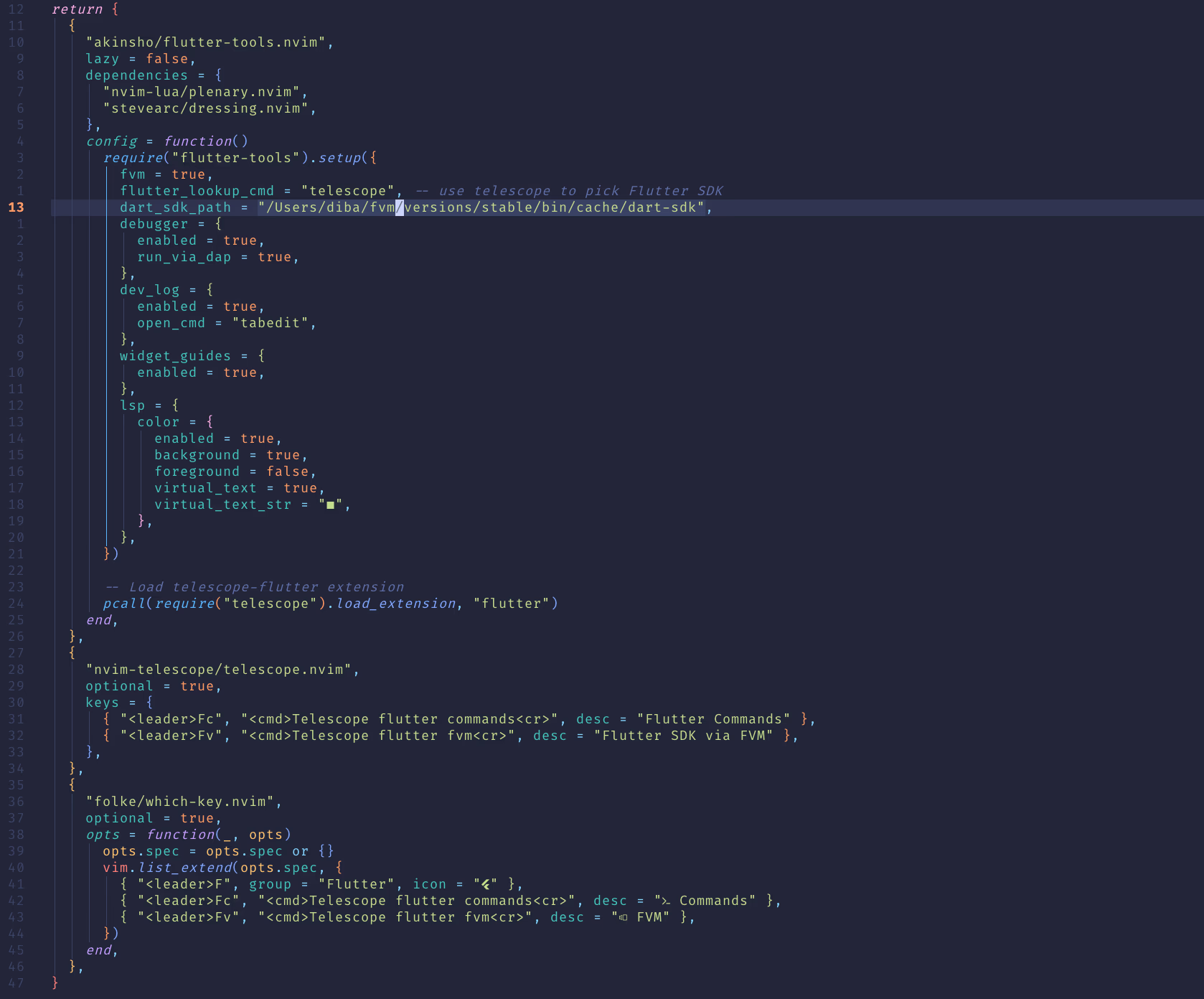Click the closing brace of the color table
The width and height of the screenshot is (1204, 999).
[141, 520]
